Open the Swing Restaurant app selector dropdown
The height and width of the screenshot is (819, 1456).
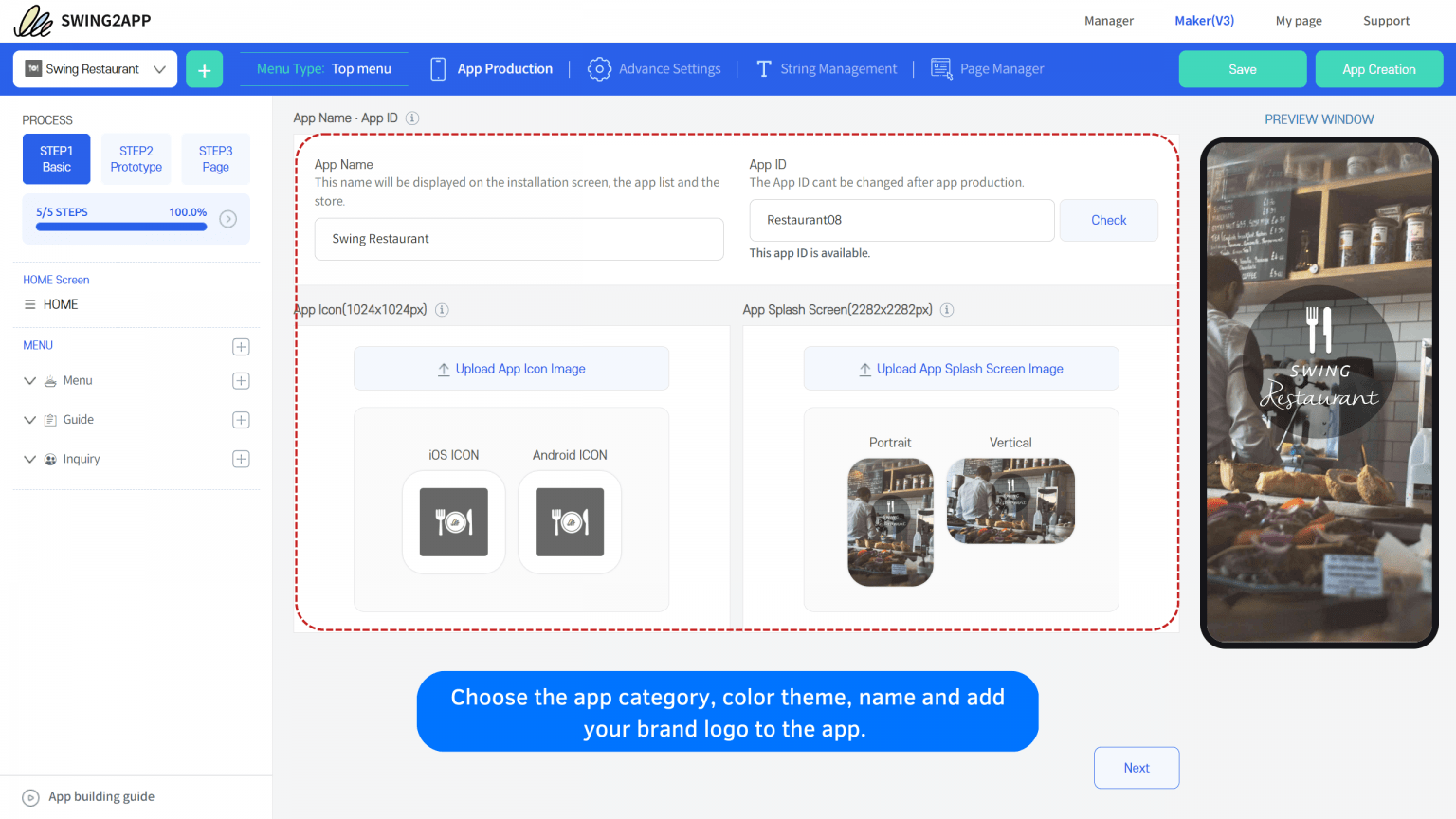pyautogui.click(x=94, y=68)
